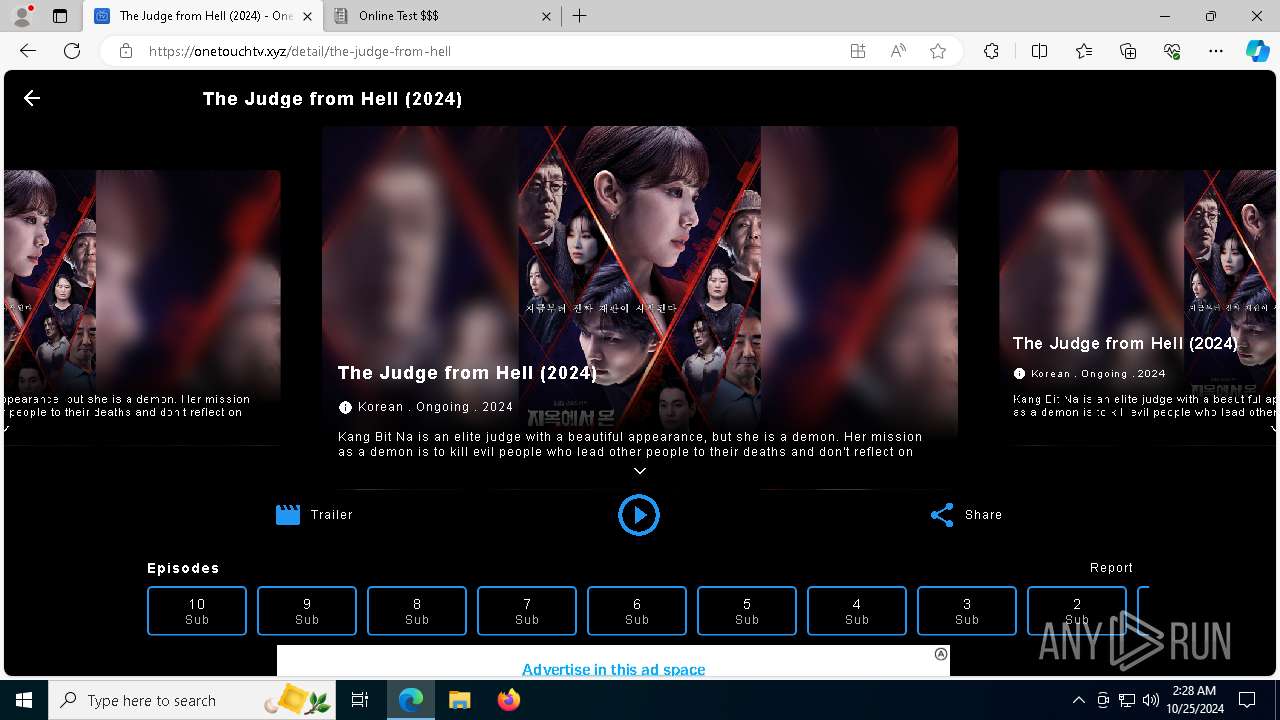Image resolution: width=1280 pixels, height=720 pixels.
Task: Click the Share icon
Action: point(942,515)
